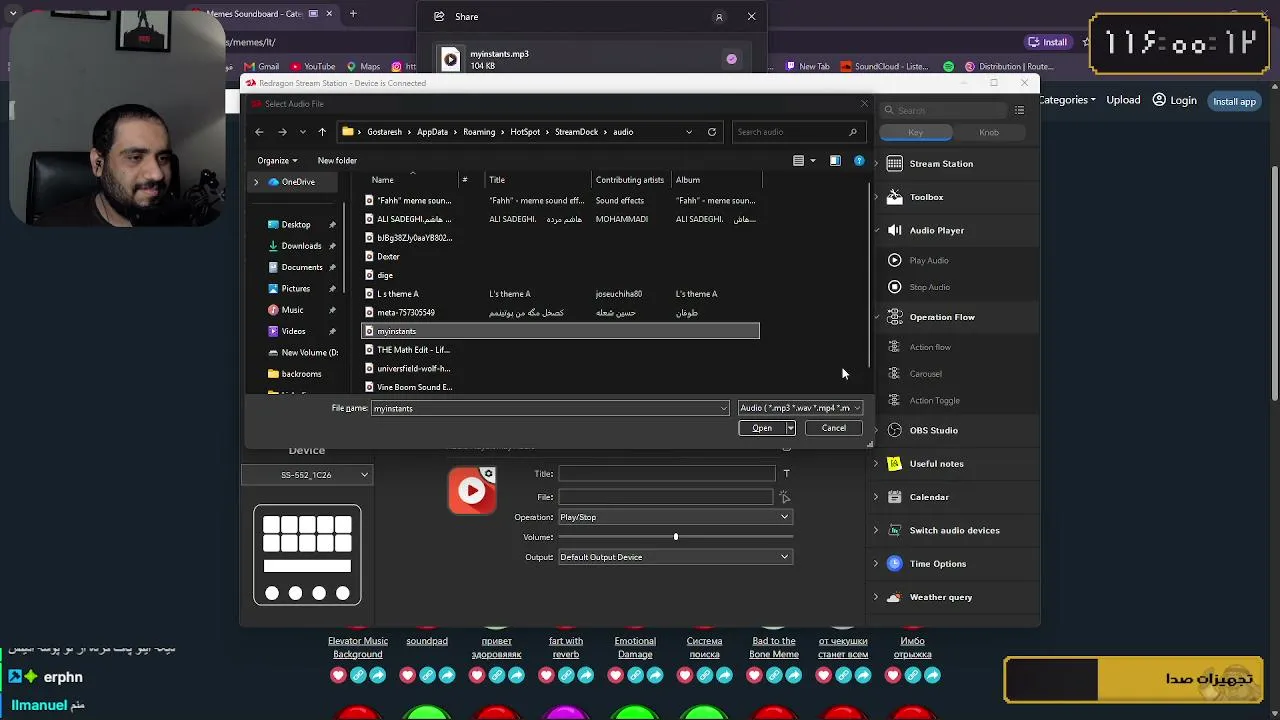
Task: Cancel the Select Audio File dialog
Action: [834, 428]
